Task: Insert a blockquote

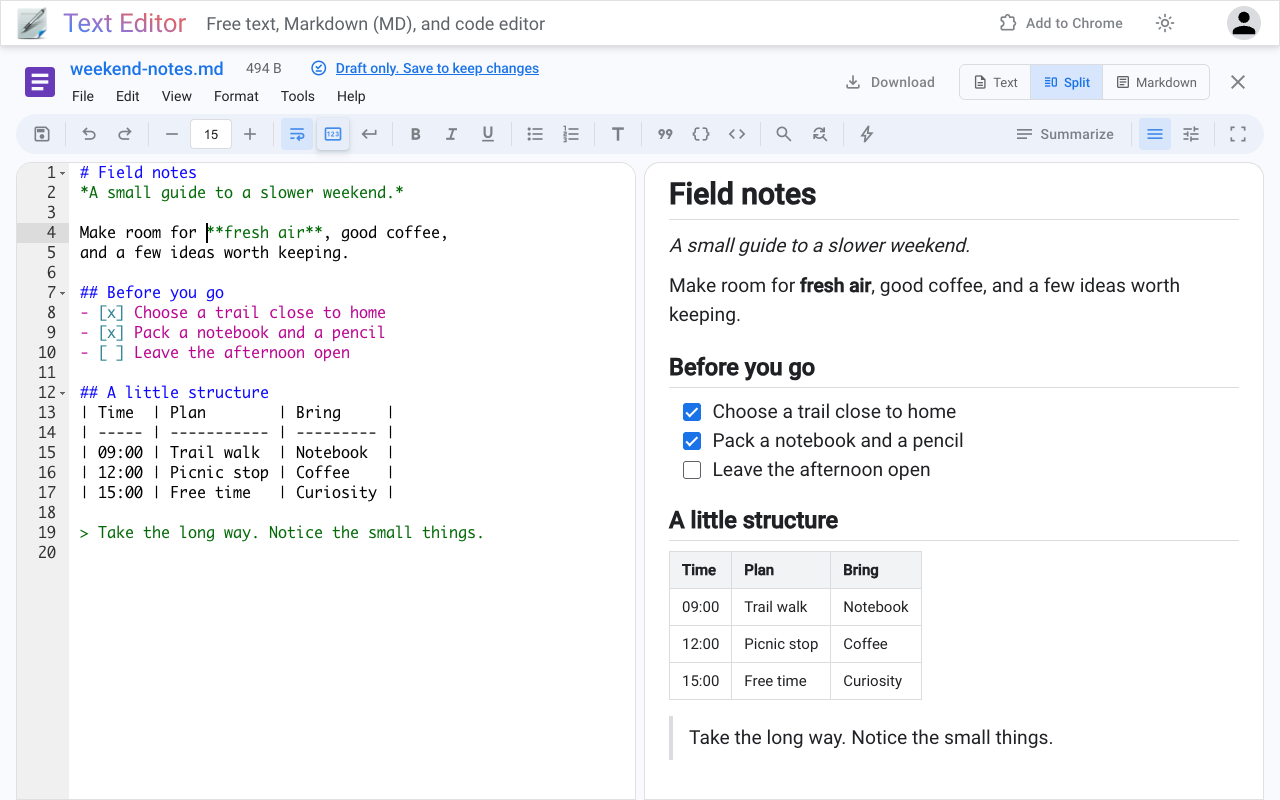Action: point(665,134)
